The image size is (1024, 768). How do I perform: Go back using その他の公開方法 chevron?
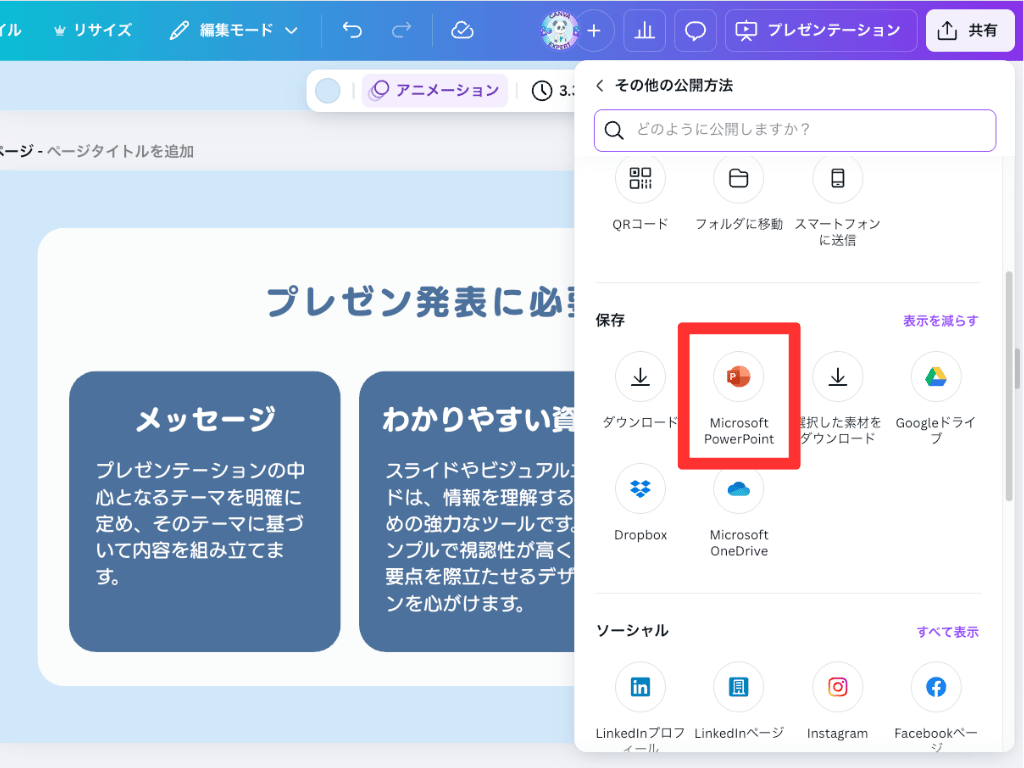tap(600, 86)
